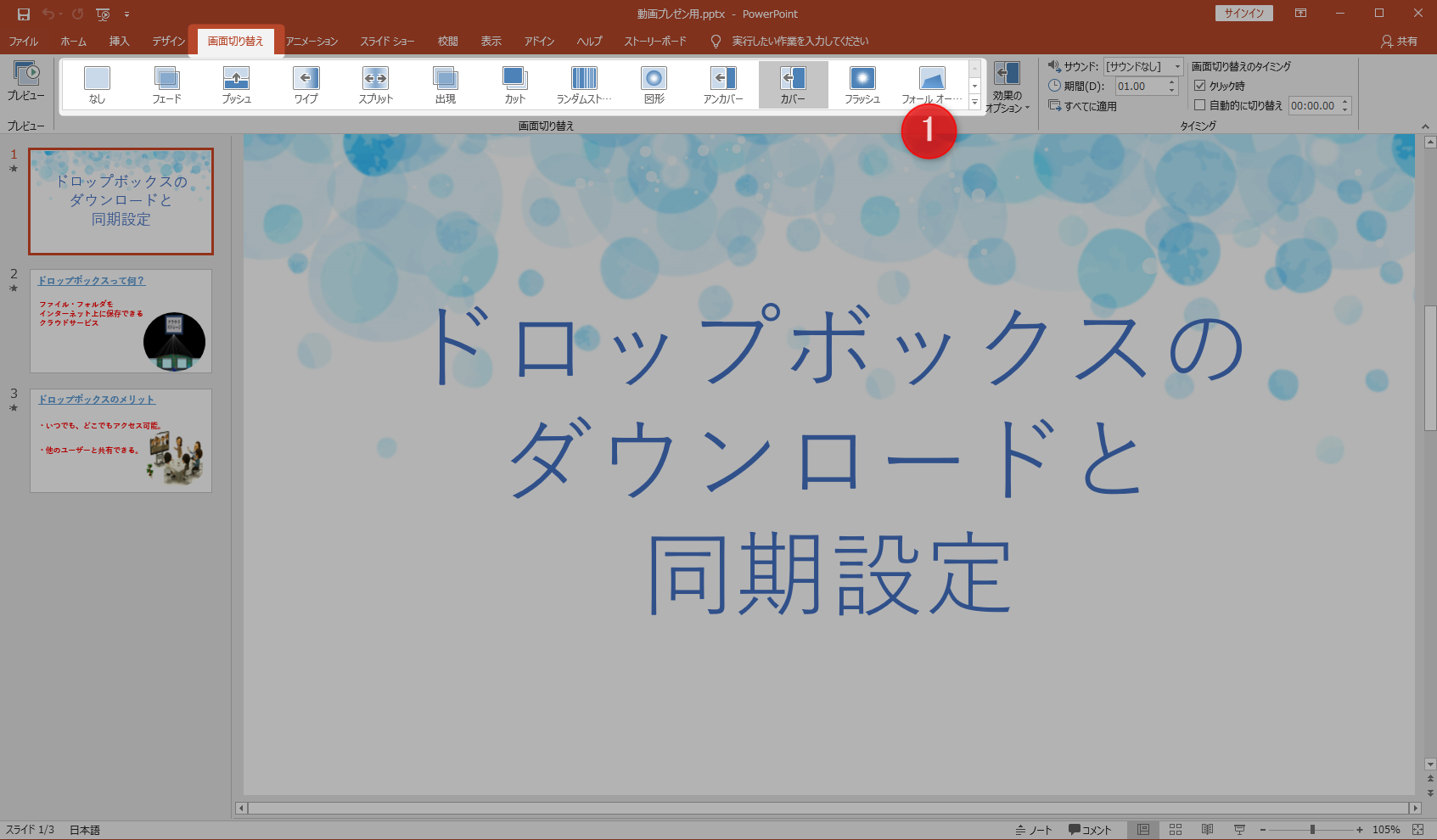The height and width of the screenshot is (840, 1437).
Task: Select the フォール オー… transition
Action: (933, 85)
